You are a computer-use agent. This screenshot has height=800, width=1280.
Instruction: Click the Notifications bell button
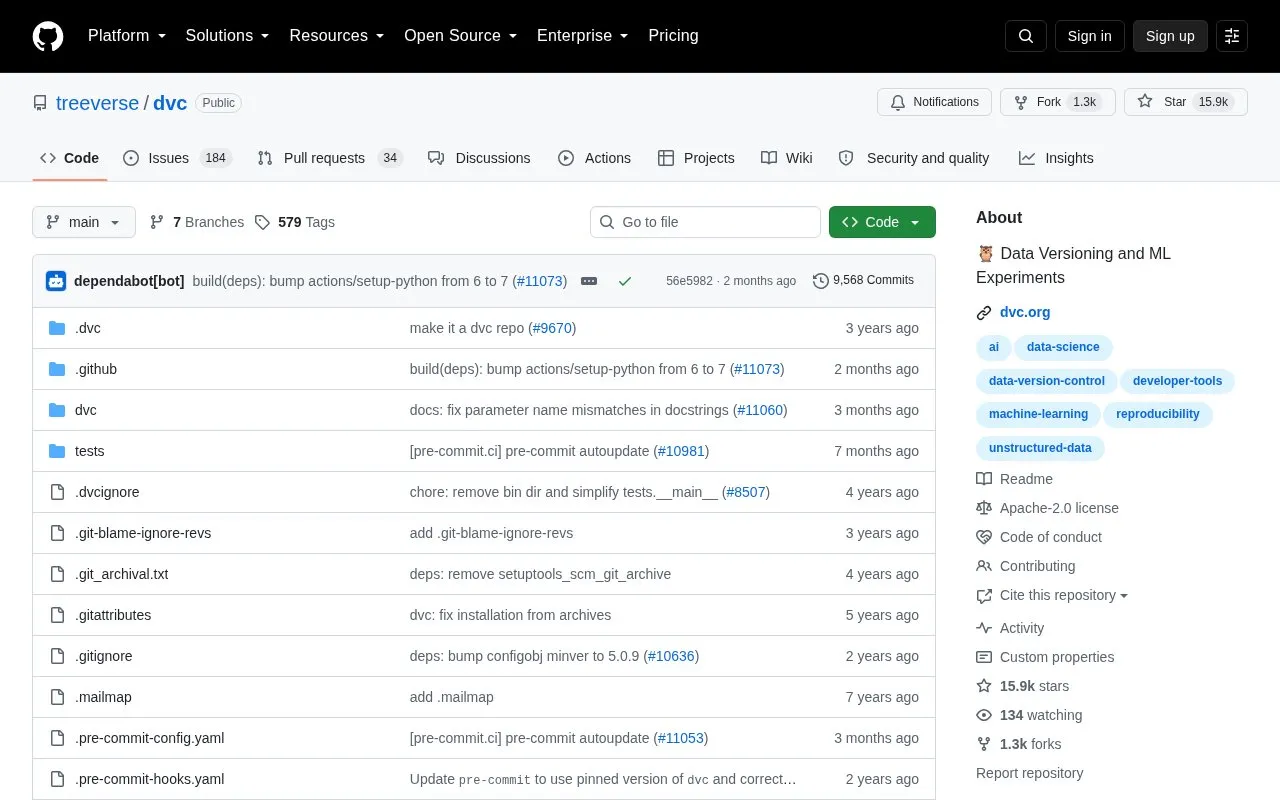pos(934,102)
